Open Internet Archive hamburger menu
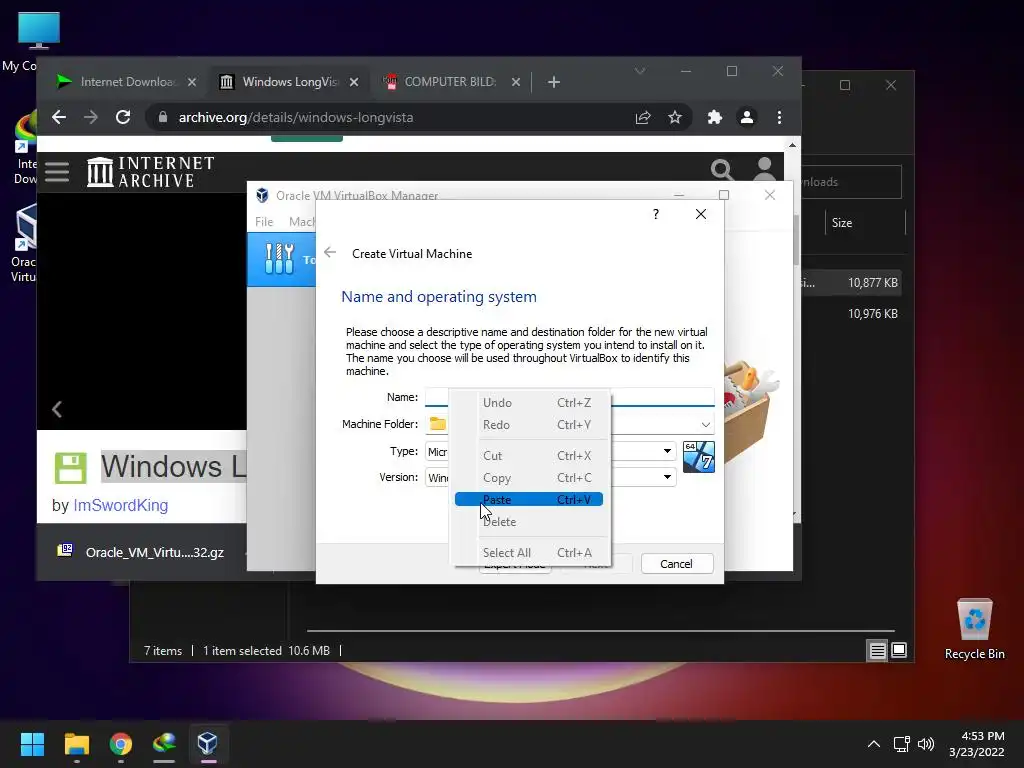 [x=57, y=172]
